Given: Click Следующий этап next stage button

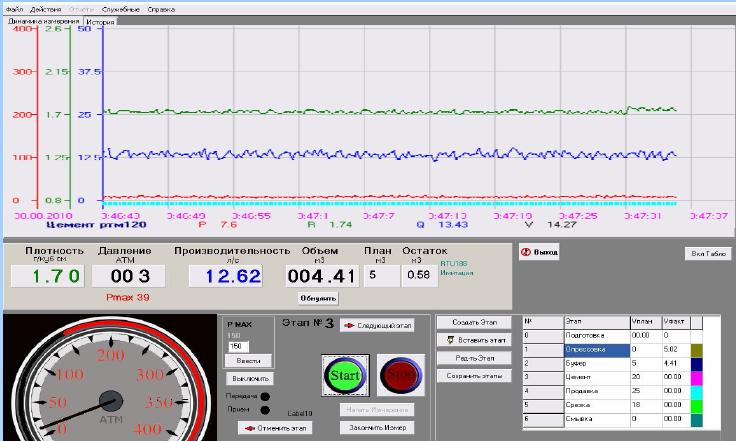Looking at the screenshot, I should coord(377,325).
